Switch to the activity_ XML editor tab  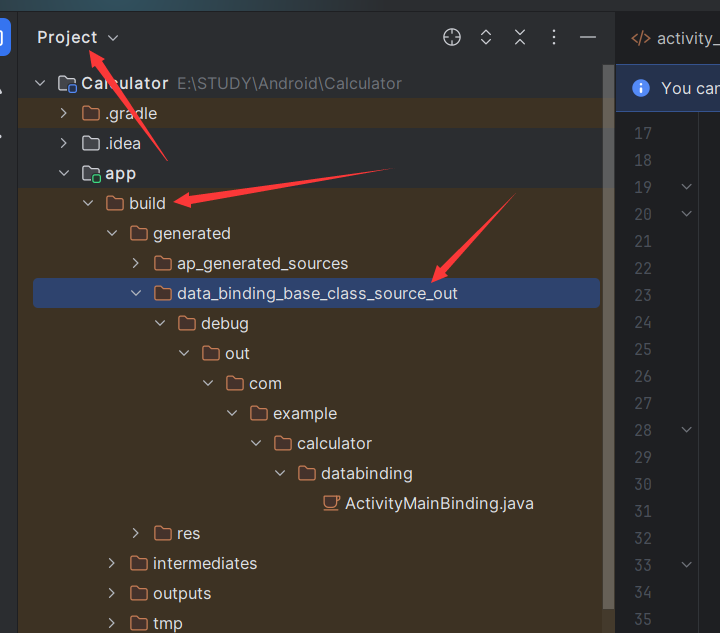pos(675,39)
